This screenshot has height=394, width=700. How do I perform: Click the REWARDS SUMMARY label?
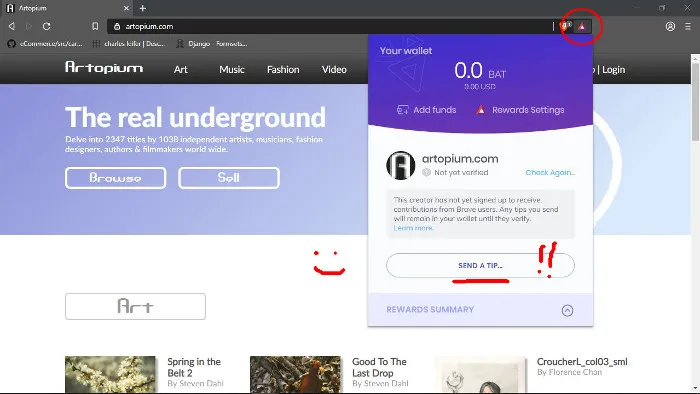click(x=430, y=310)
